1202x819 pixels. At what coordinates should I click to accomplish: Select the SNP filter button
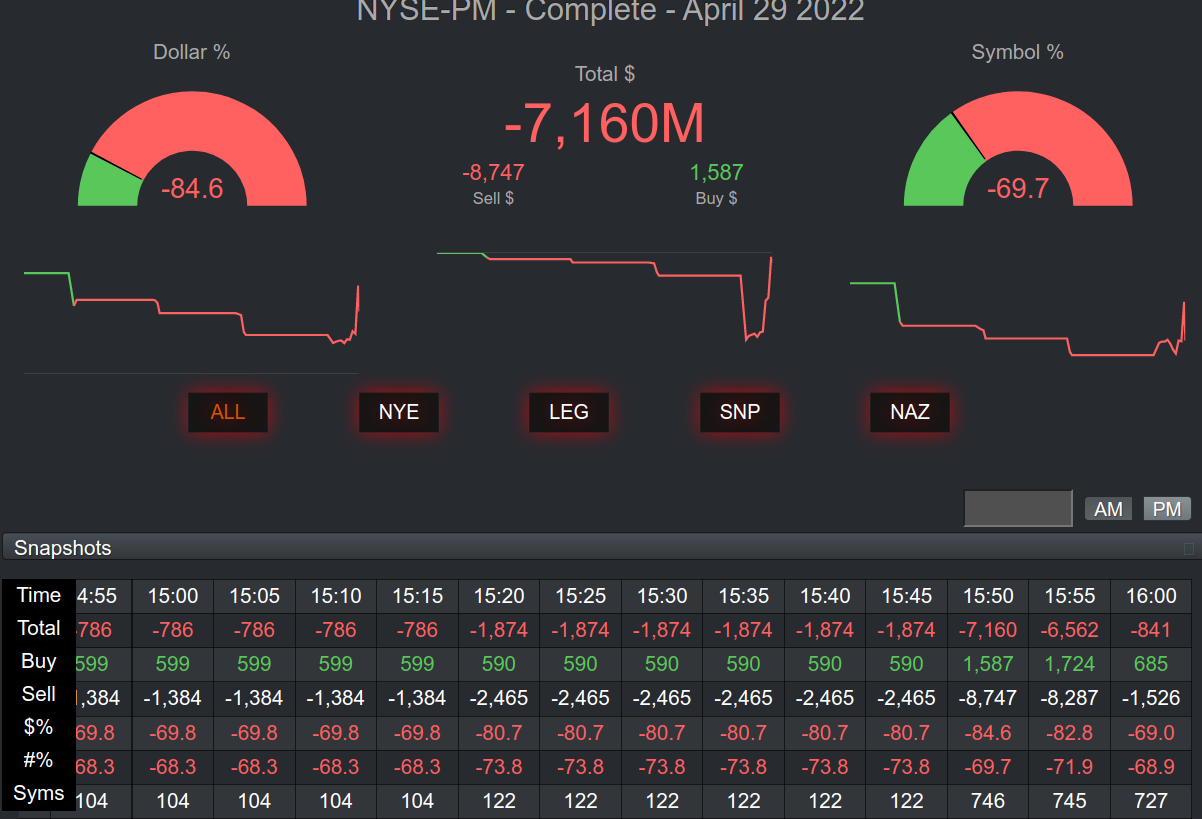pos(740,411)
